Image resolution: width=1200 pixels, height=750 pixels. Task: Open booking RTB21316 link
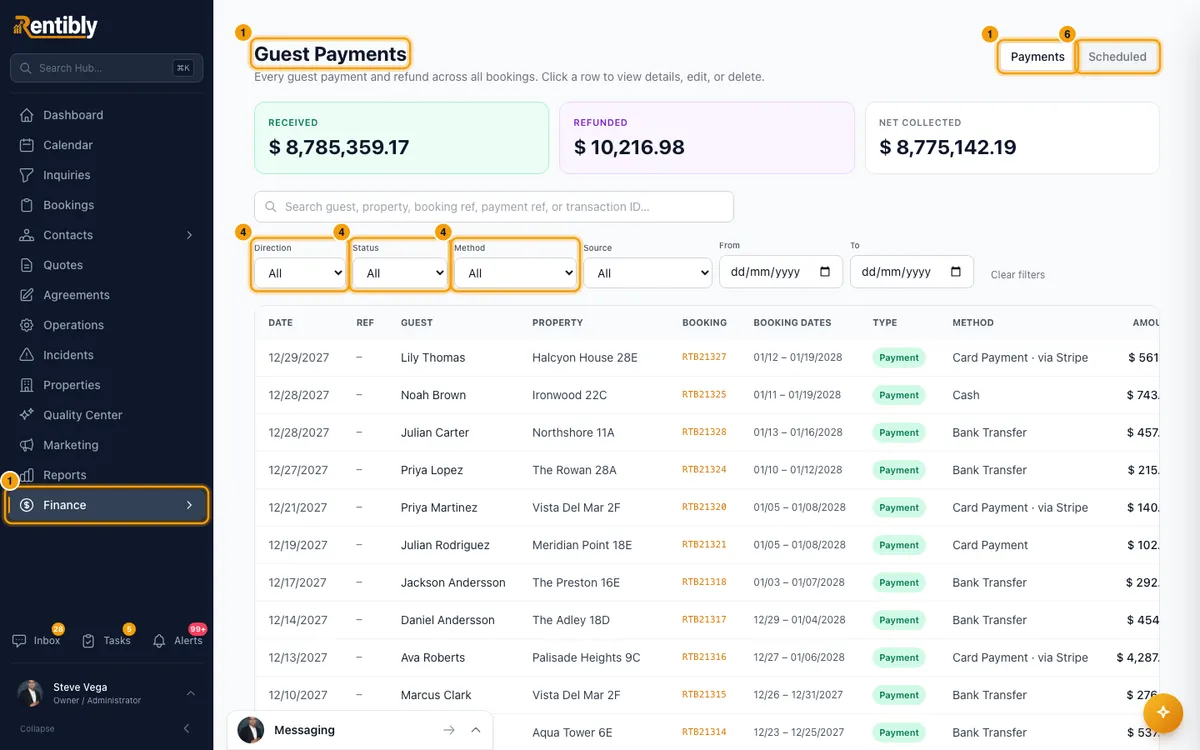pos(704,657)
